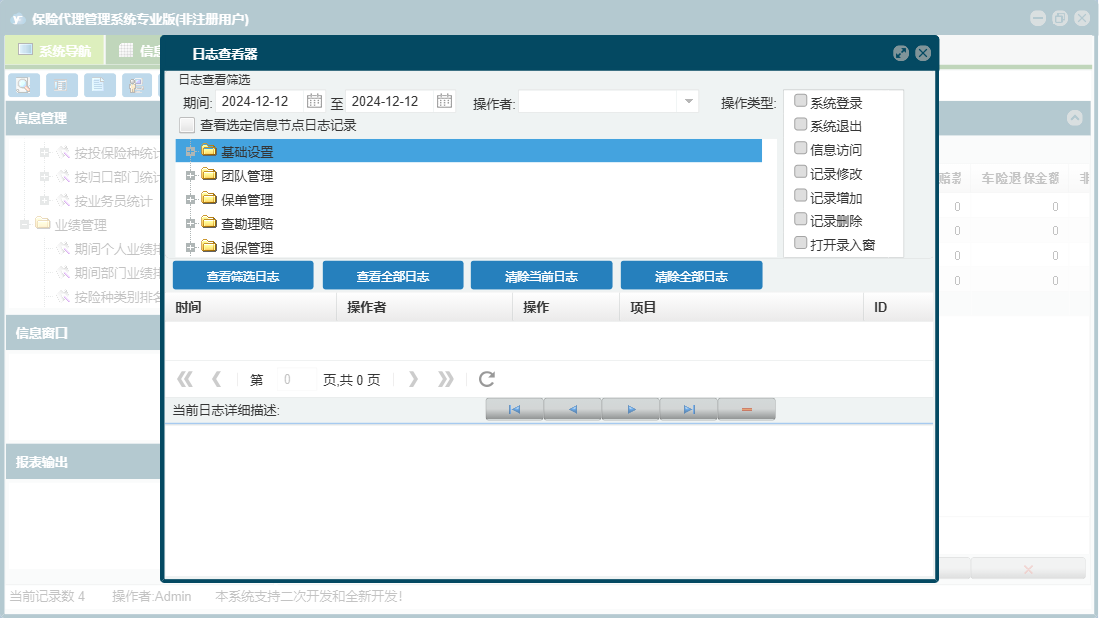Screen dimensions: 1099x618
Task: Open 报表输出 panel header
Action: coord(83,462)
